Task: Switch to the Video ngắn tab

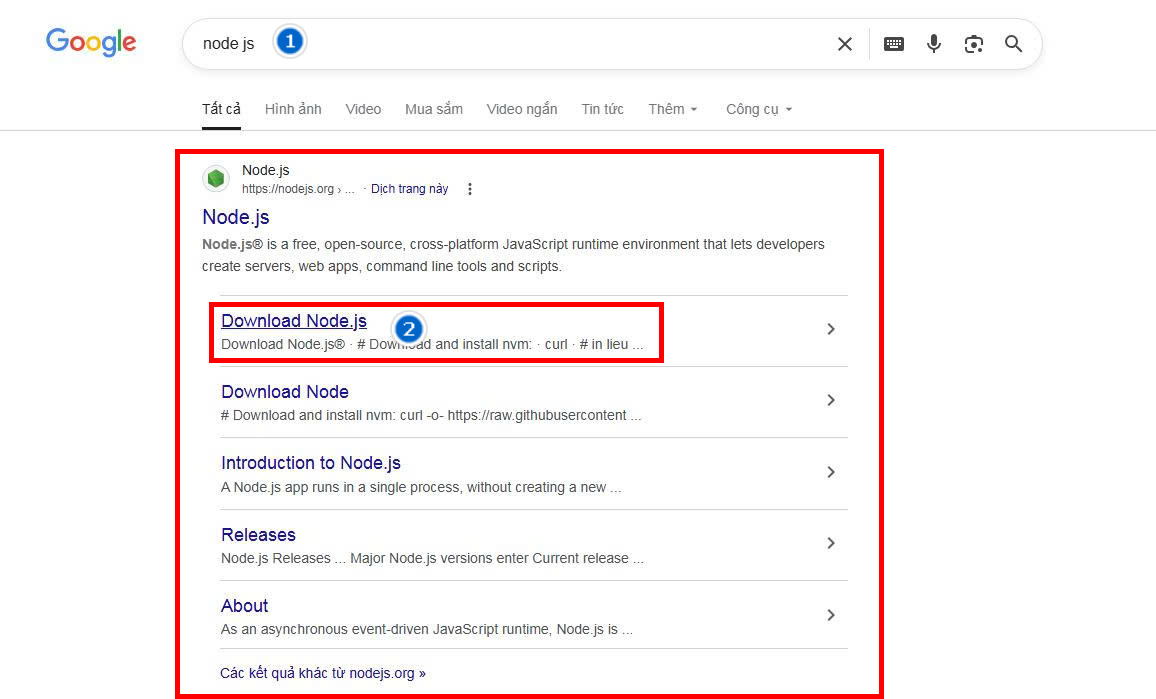Action: [522, 109]
